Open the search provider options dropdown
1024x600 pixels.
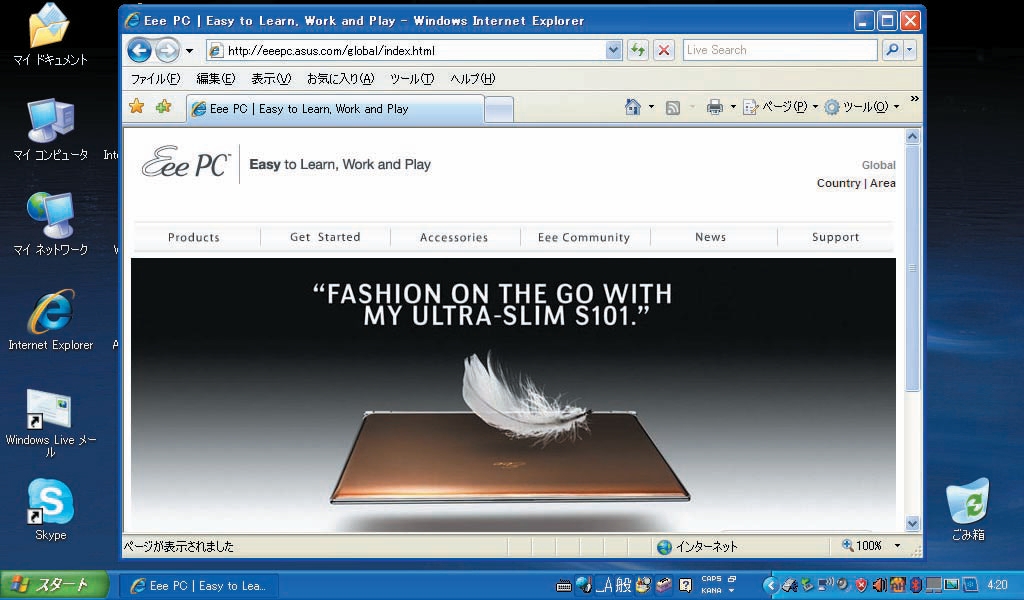pos(909,50)
